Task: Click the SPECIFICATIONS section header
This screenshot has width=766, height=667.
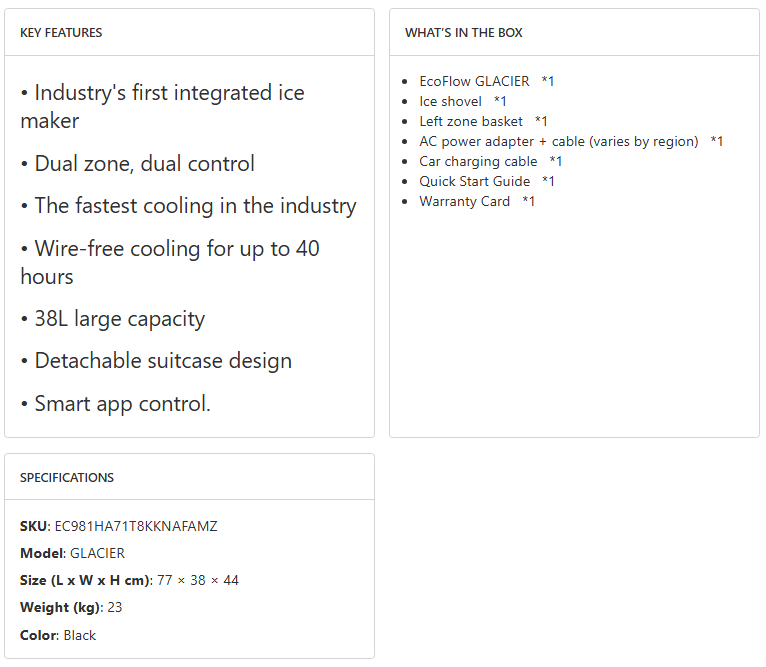Action: 67,478
